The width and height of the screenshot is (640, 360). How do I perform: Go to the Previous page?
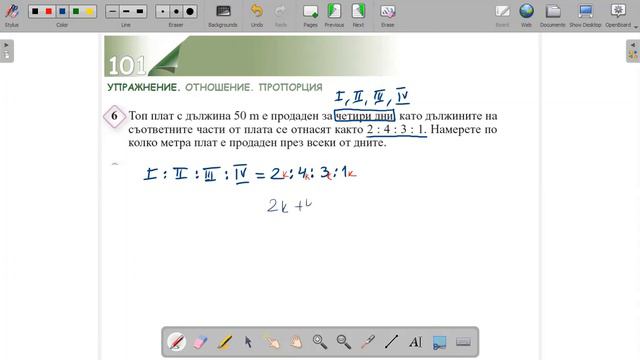click(334, 15)
